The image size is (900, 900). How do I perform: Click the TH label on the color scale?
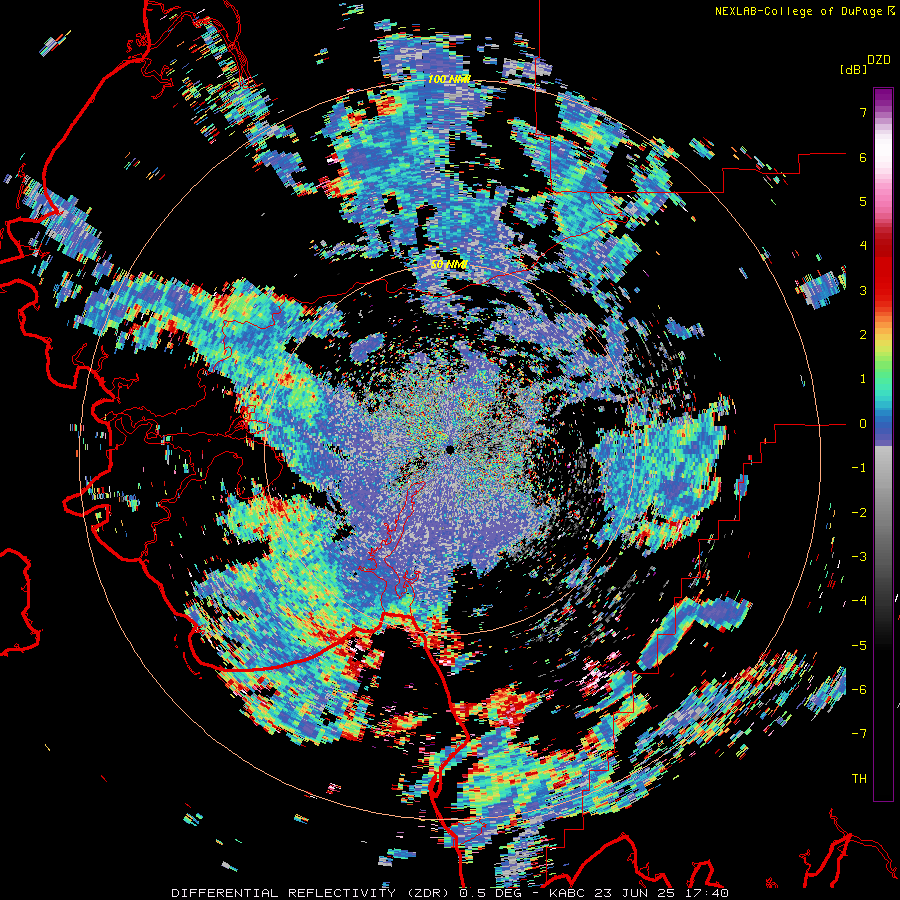pos(859,779)
